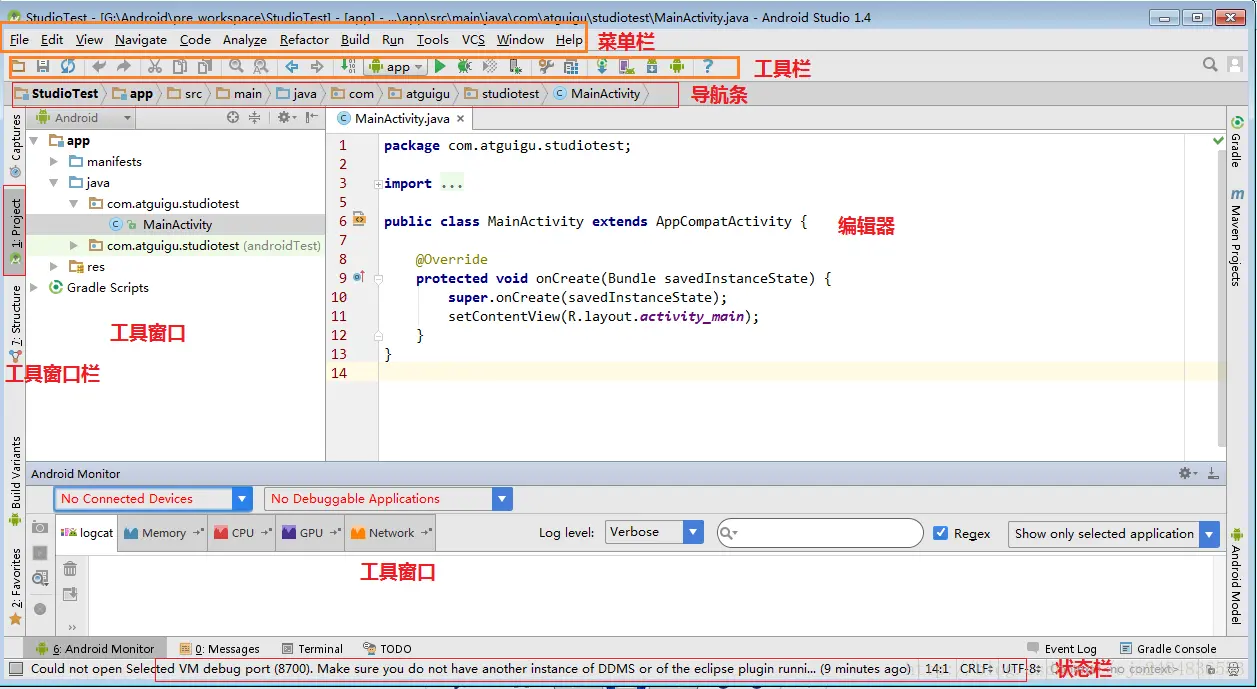
Task: Open Project Structure toolbar icon
Action: coord(571,67)
